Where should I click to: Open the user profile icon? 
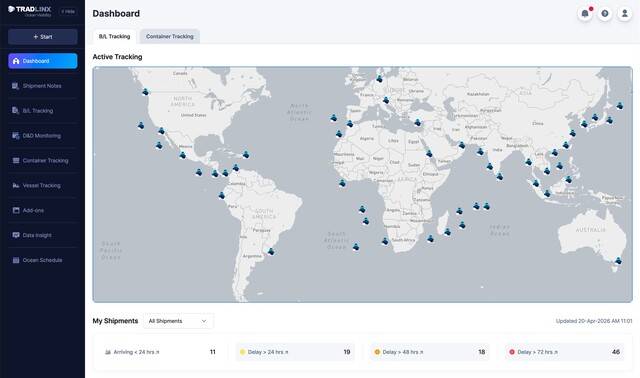(624, 13)
